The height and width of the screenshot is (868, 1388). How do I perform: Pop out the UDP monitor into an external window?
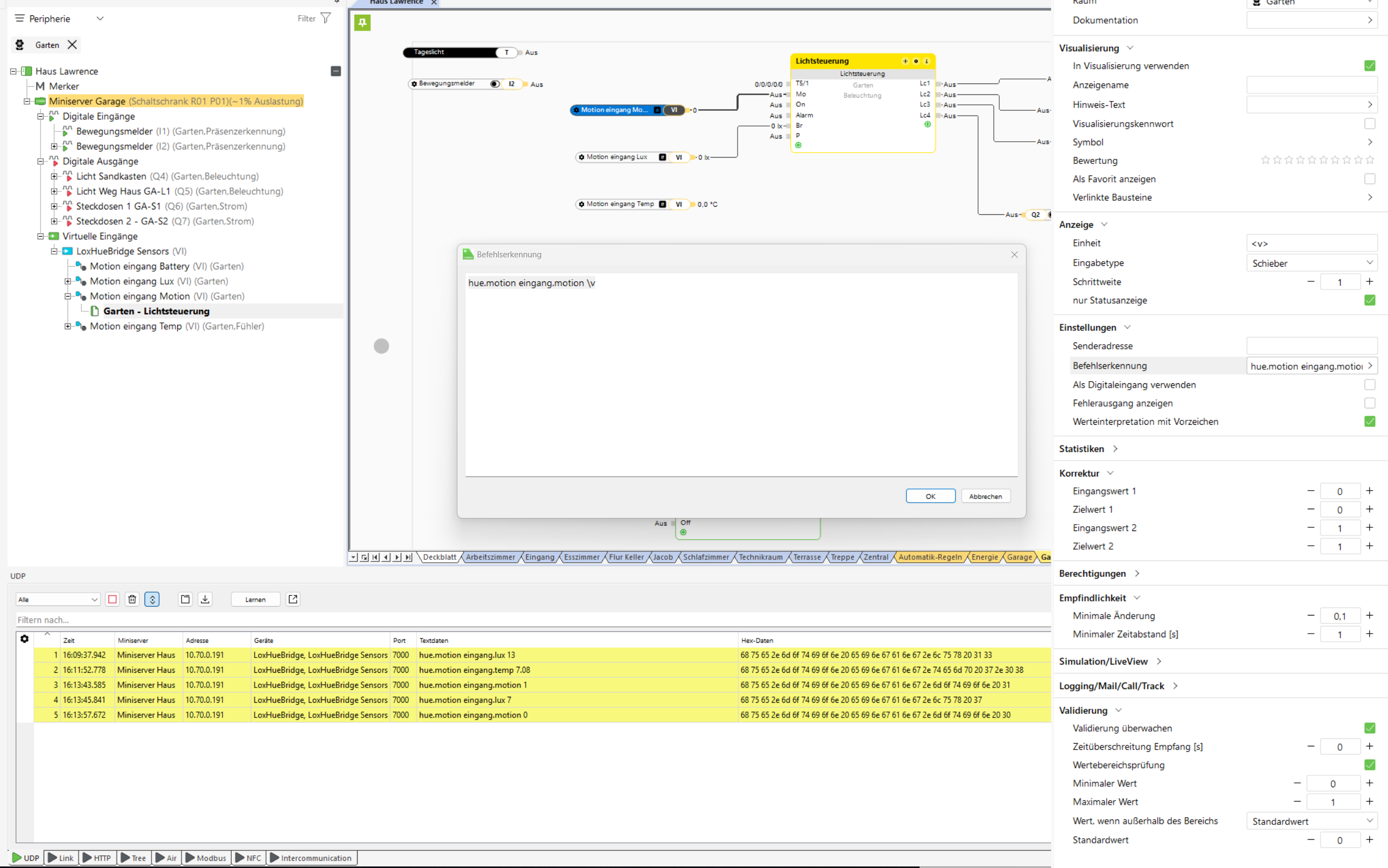[x=293, y=599]
